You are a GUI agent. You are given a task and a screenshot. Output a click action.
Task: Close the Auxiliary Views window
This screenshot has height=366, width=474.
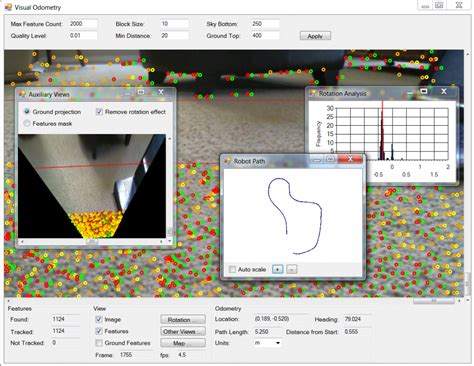click(161, 92)
